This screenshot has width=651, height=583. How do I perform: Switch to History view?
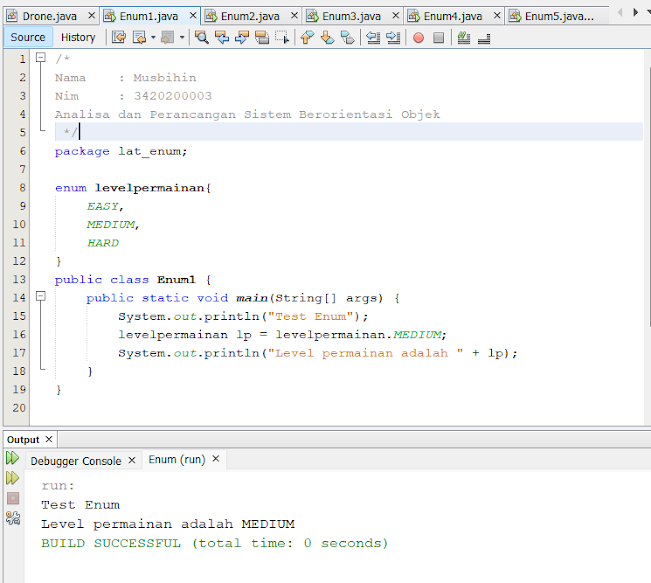tap(78, 37)
